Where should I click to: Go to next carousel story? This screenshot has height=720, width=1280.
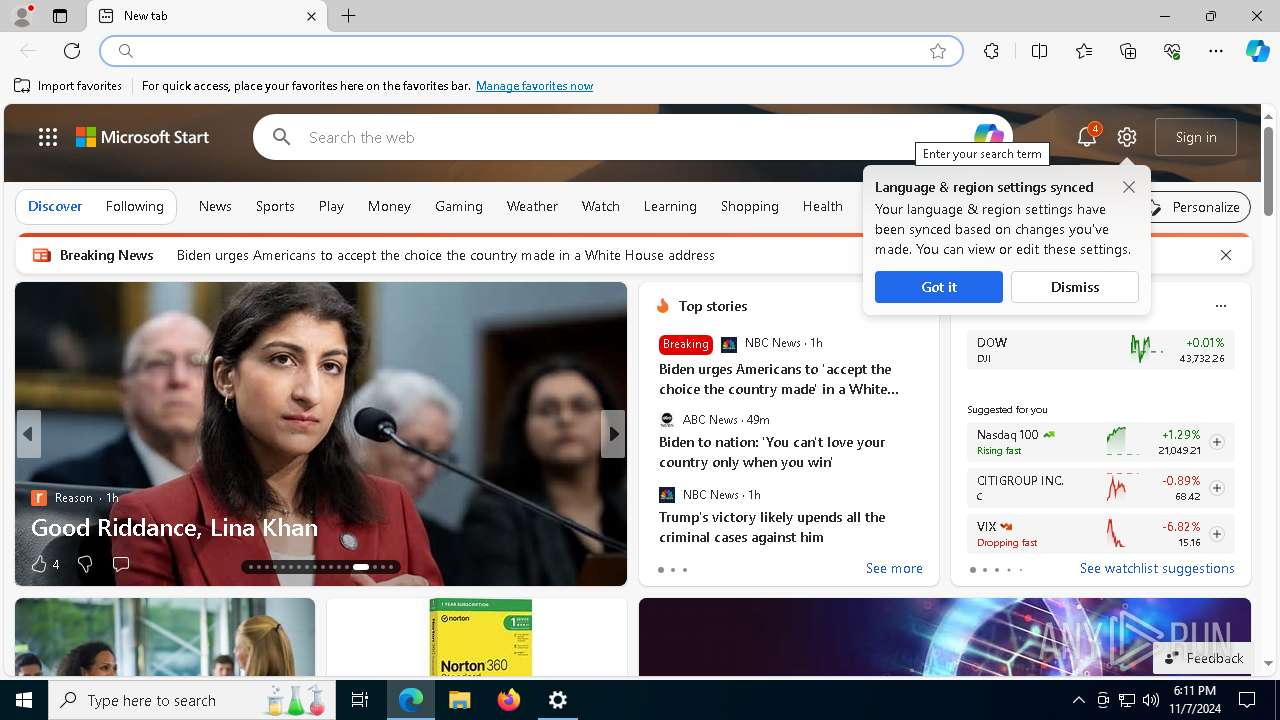(613, 434)
